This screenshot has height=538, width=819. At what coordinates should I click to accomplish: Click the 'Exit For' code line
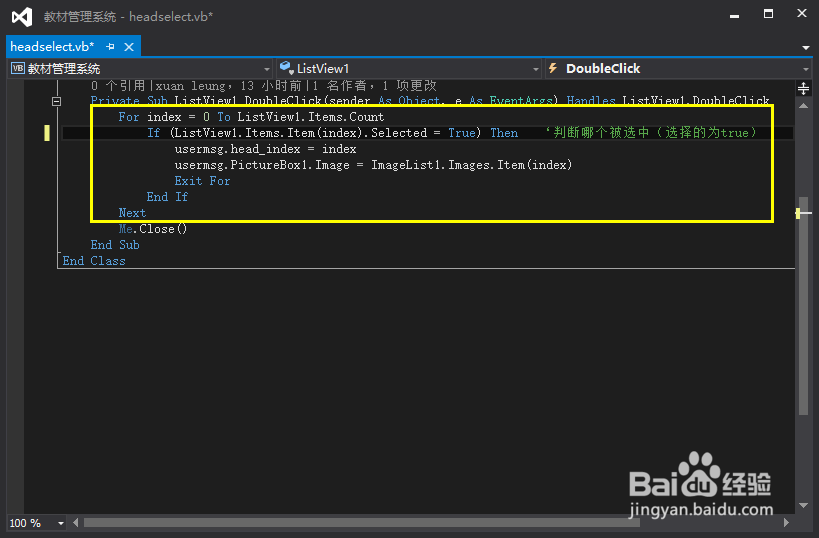(x=202, y=181)
